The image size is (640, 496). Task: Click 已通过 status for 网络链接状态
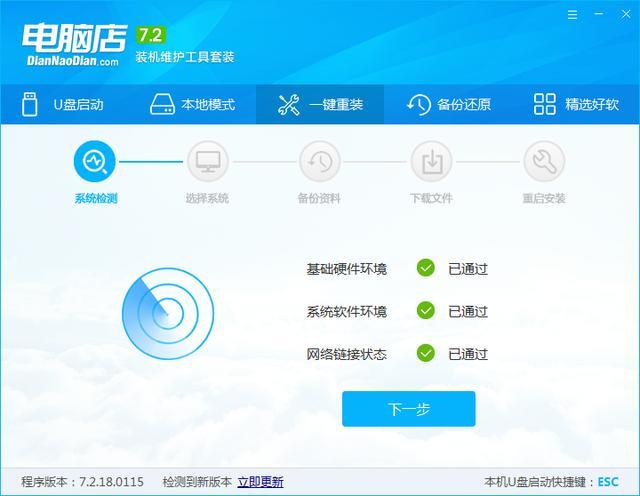click(468, 354)
